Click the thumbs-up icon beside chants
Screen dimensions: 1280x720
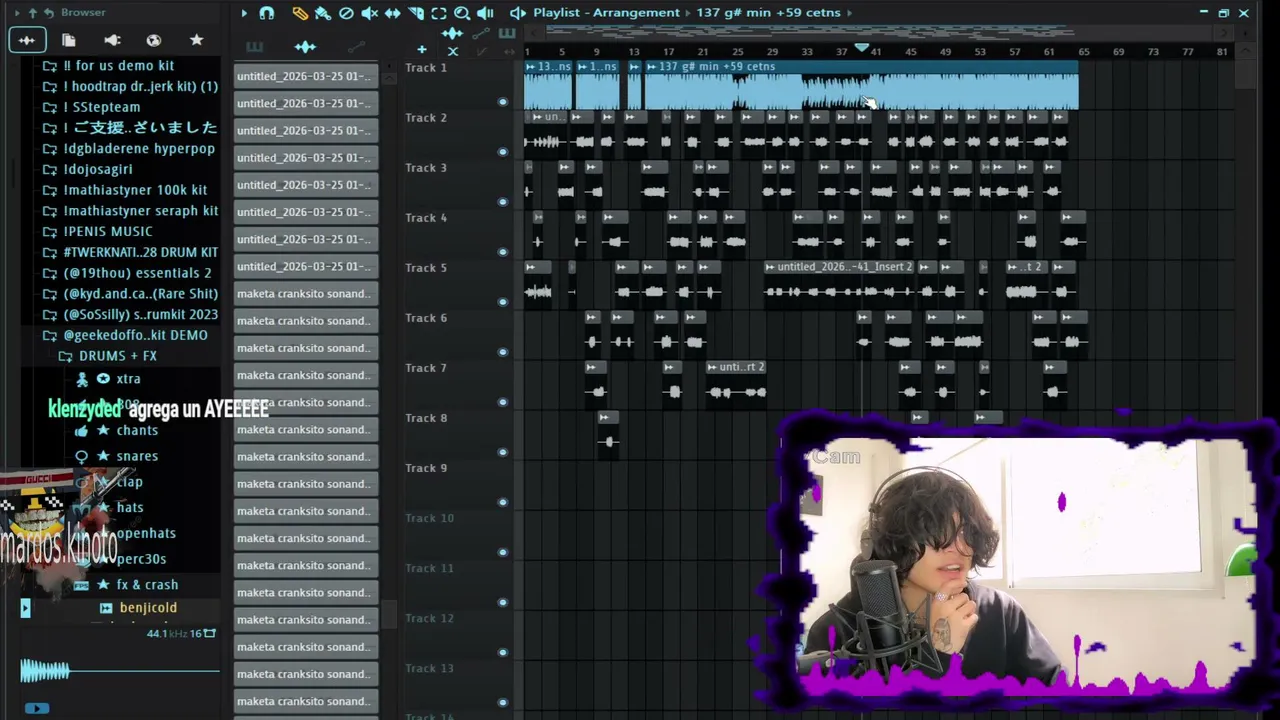(x=81, y=430)
